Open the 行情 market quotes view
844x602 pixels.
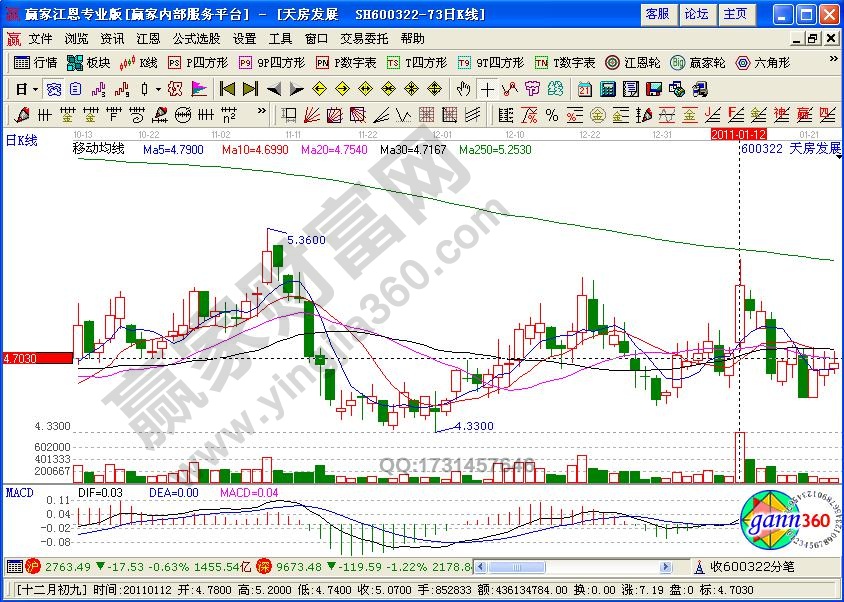pos(37,62)
